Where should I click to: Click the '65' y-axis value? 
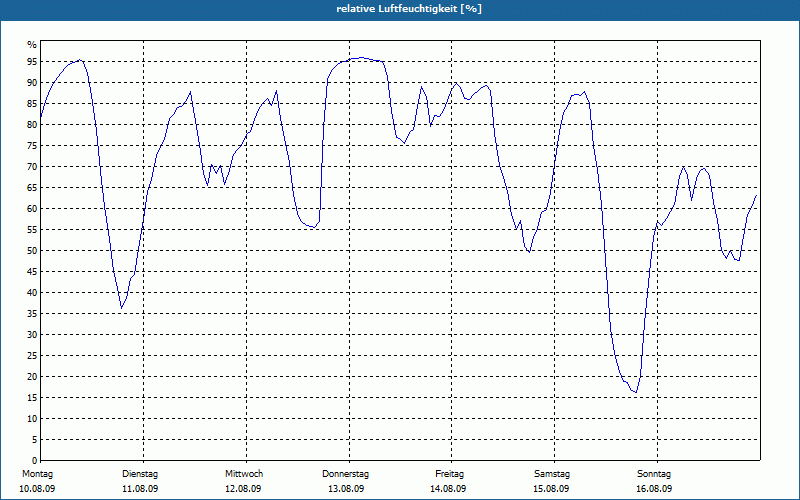tap(32, 188)
